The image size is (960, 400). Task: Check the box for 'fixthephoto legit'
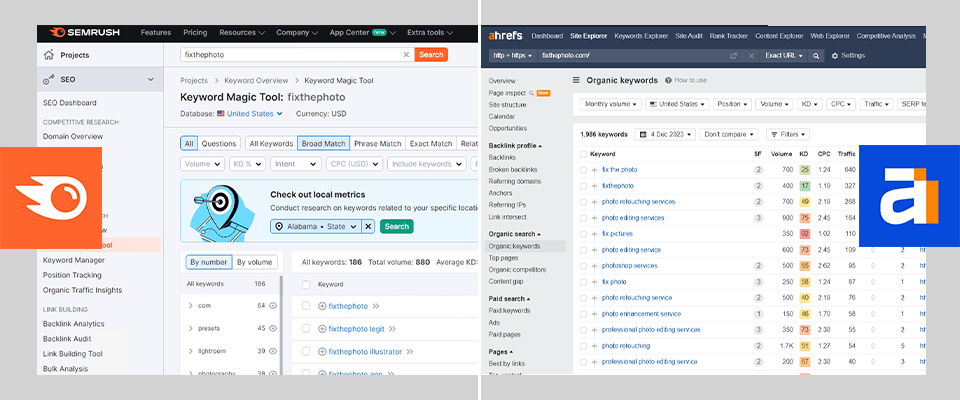306,329
